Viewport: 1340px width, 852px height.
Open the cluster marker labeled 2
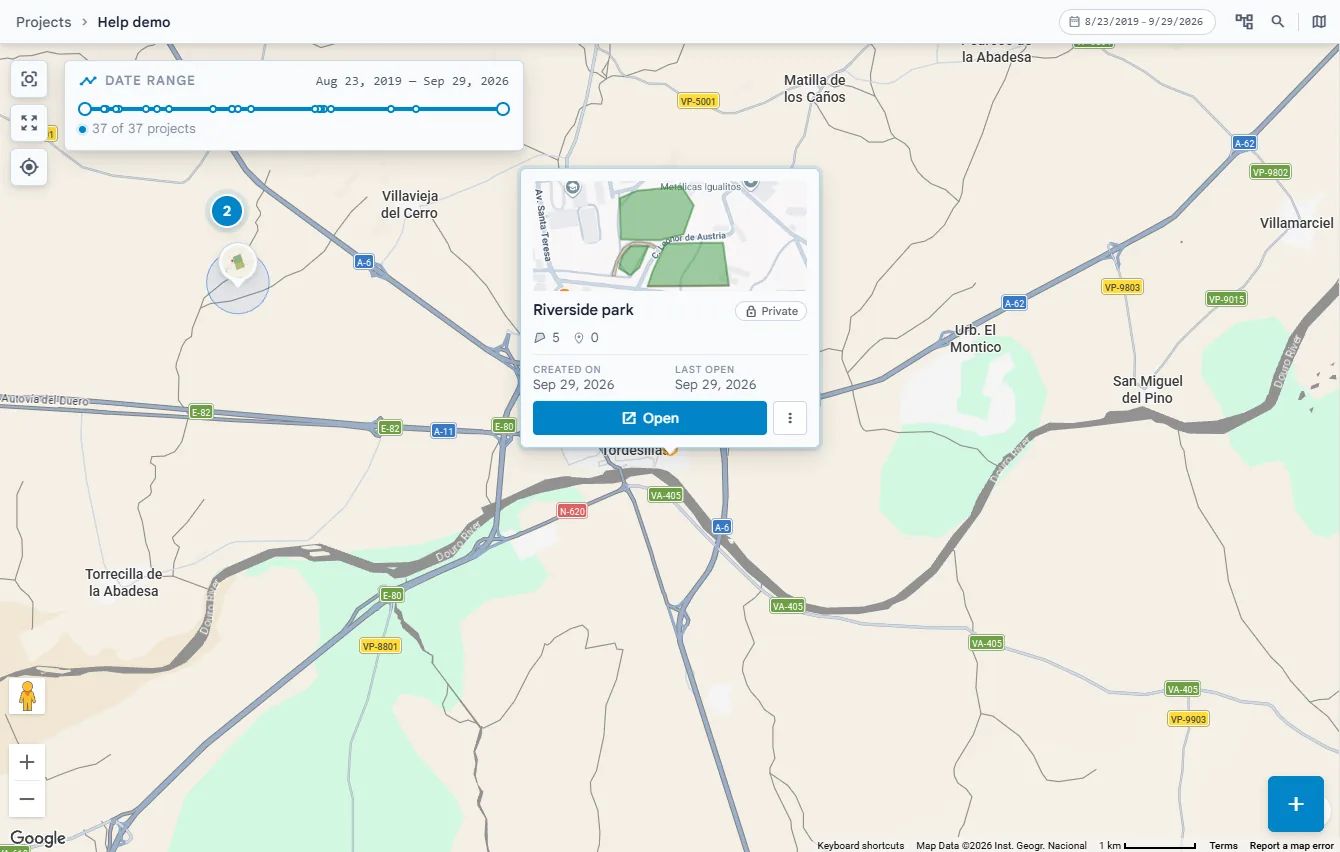coord(227,211)
